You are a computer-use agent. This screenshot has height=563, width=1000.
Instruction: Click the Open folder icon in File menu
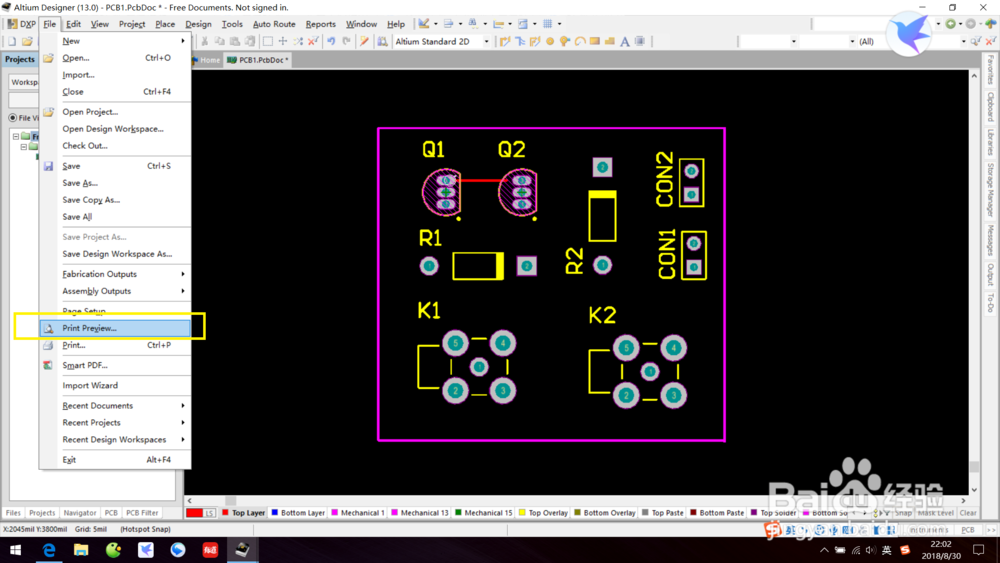point(48,58)
